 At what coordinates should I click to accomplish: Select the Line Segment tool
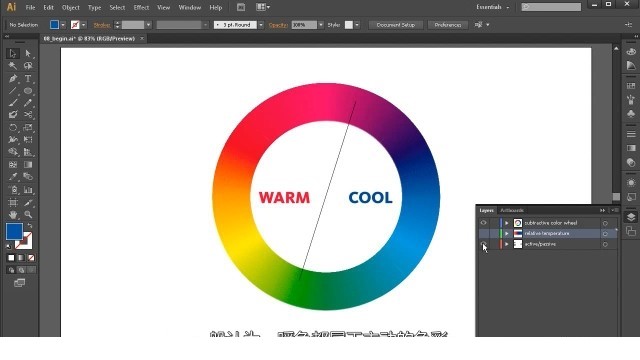(x=13, y=91)
